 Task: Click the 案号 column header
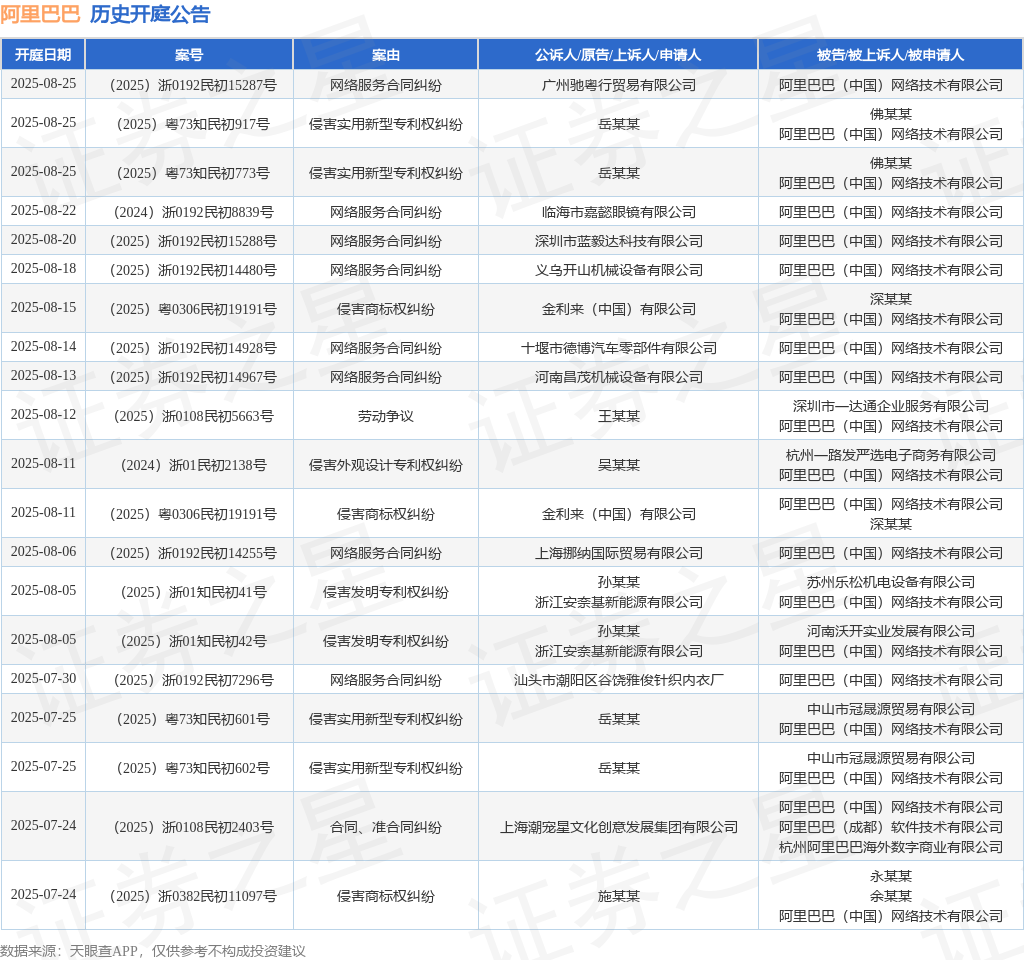pos(189,55)
